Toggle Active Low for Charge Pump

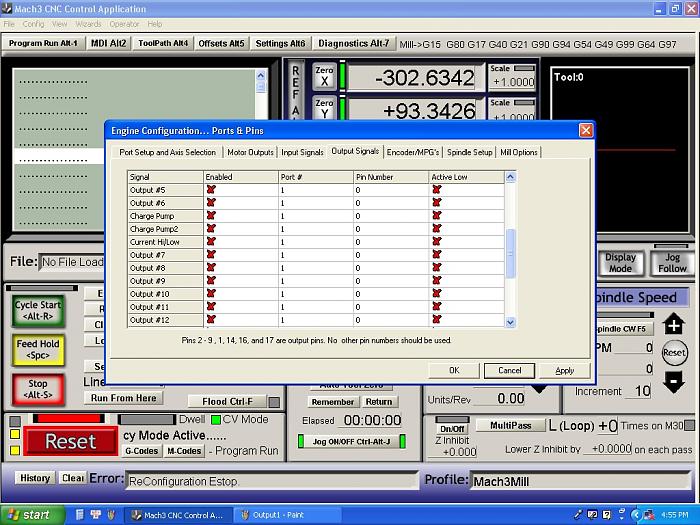coord(436,216)
